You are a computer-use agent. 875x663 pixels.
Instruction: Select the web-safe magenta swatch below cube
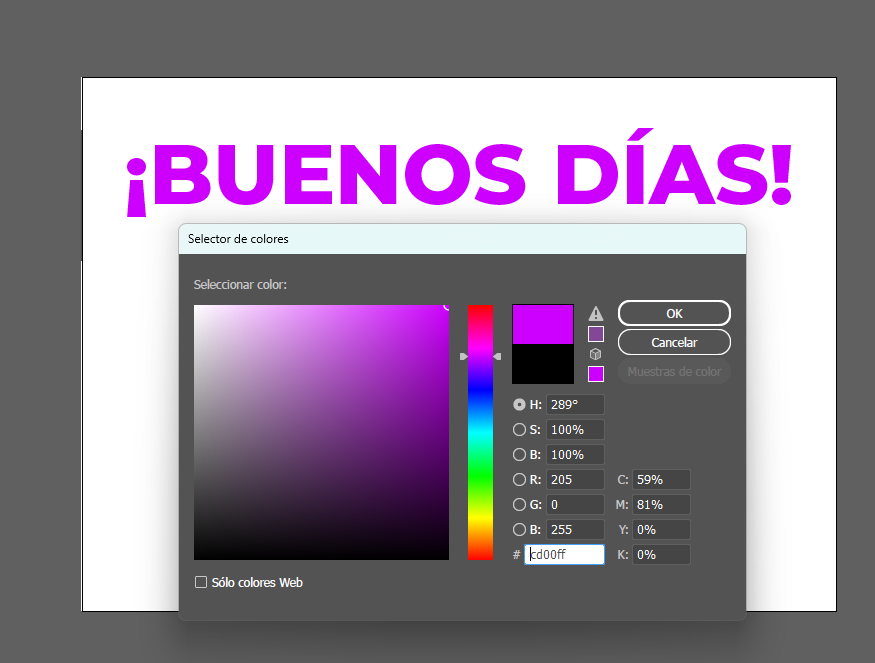[x=595, y=374]
